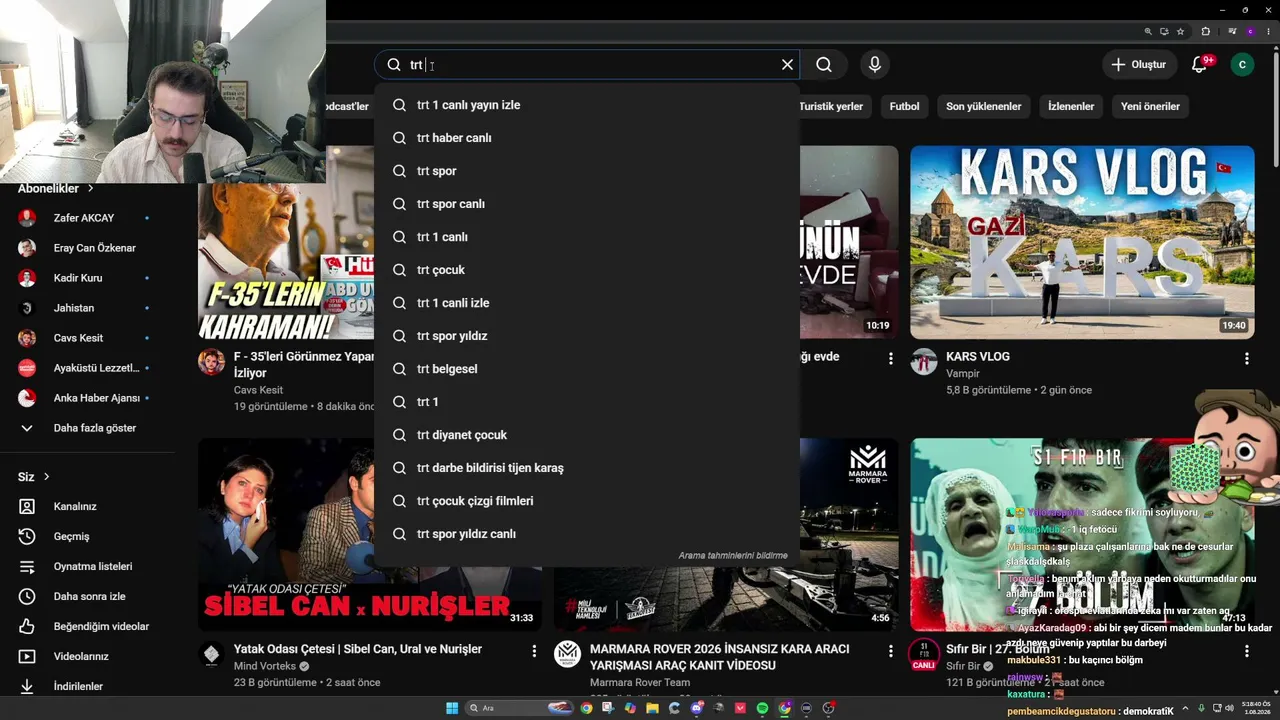Open more options for KARS VLOG video
The image size is (1280, 720).
[x=1247, y=358]
